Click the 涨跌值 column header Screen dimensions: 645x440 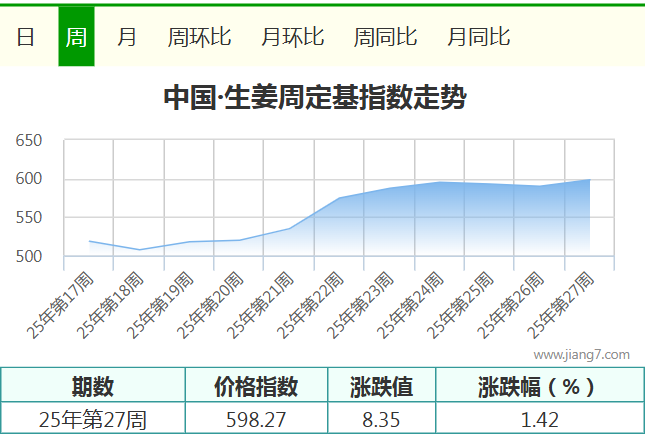pos(381,386)
